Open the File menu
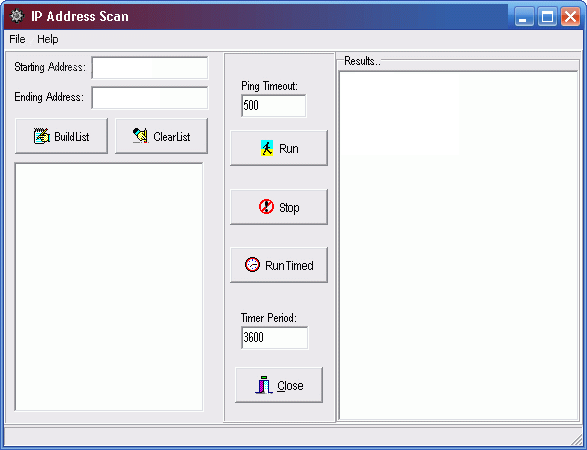The height and width of the screenshot is (450, 587). pos(17,39)
